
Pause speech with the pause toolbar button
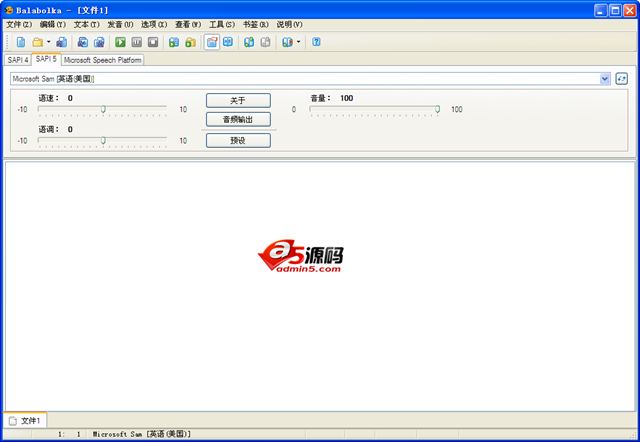(137, 42)
